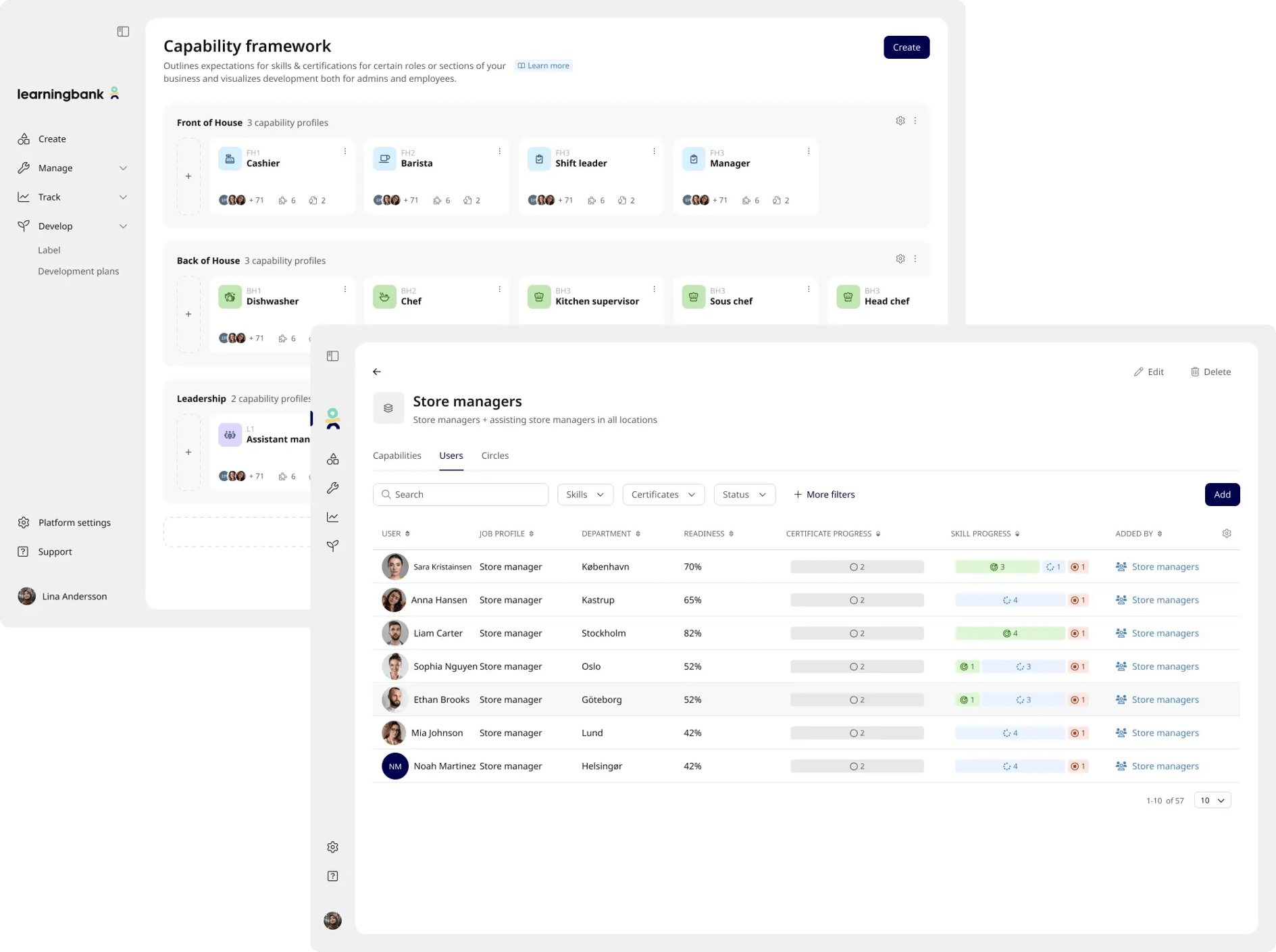
Task: Open Cashier profile three-dot menu
Action: click(345, 151)
